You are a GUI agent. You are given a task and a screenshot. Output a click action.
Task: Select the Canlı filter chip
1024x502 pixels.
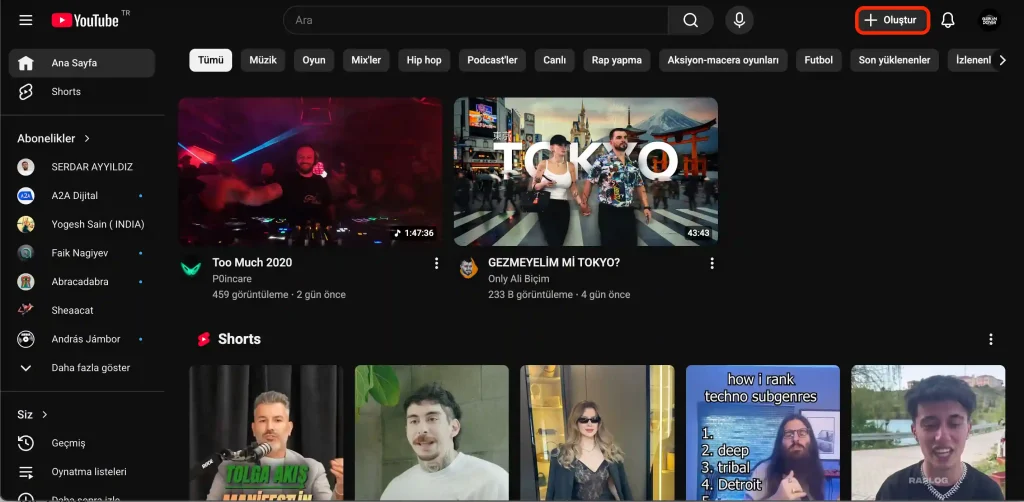554,60
